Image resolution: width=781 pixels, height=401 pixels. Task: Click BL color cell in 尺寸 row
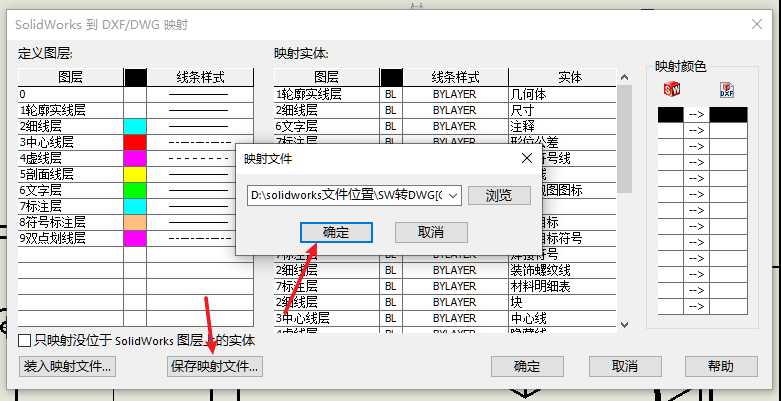tap(391, 110)
